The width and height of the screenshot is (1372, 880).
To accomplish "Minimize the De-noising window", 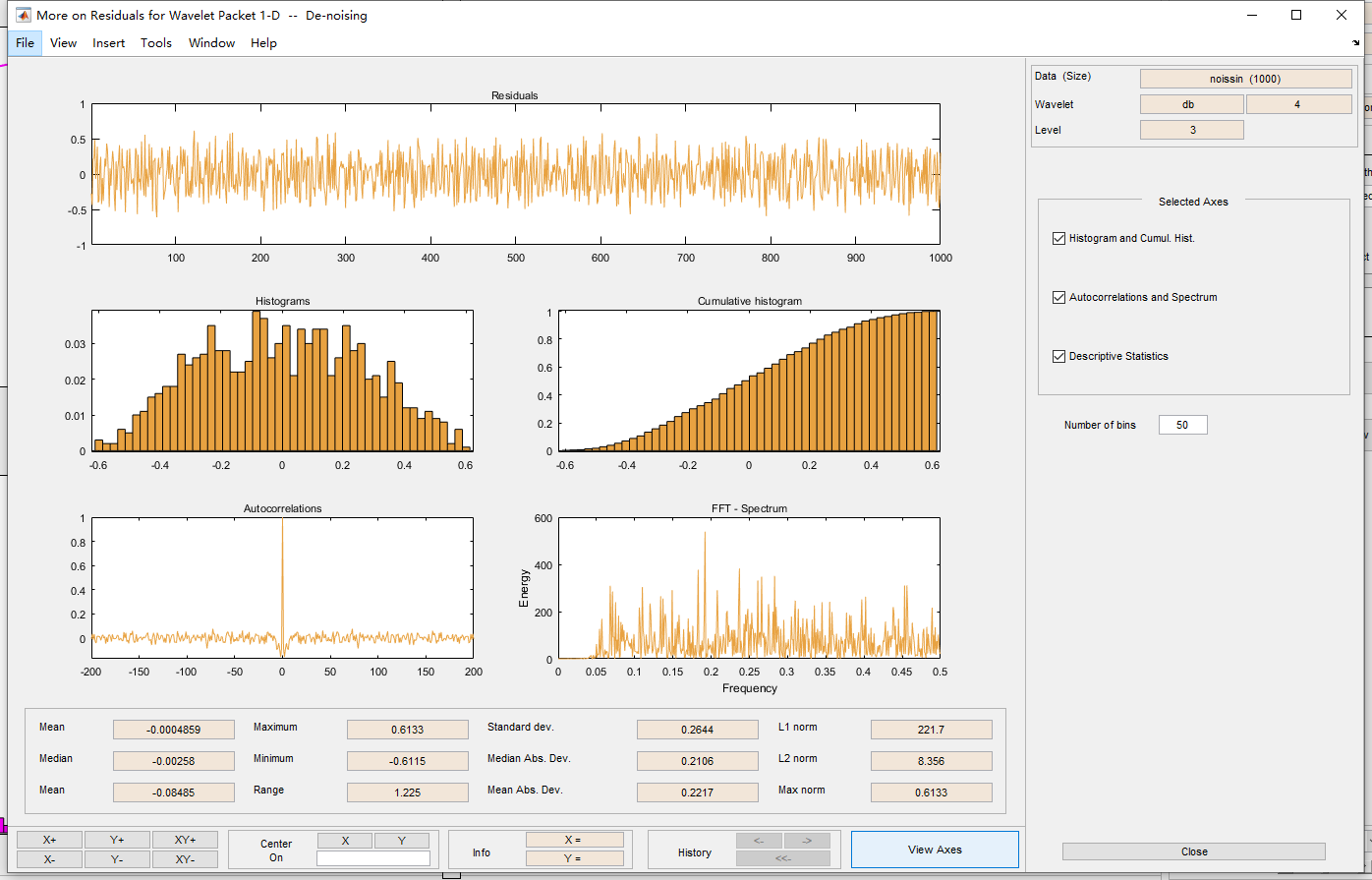I will pyautogui.click(x=1251, y=15).
